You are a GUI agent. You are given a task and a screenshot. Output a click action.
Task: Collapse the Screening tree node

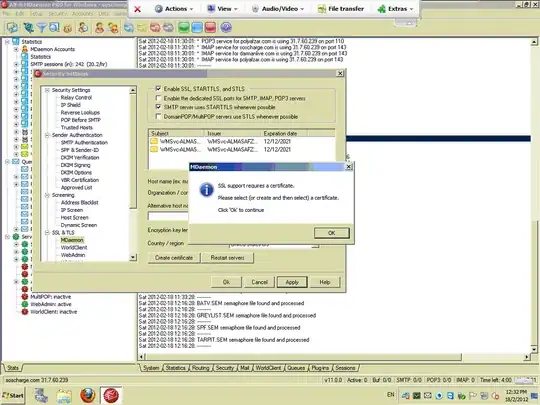pos(48,195)
